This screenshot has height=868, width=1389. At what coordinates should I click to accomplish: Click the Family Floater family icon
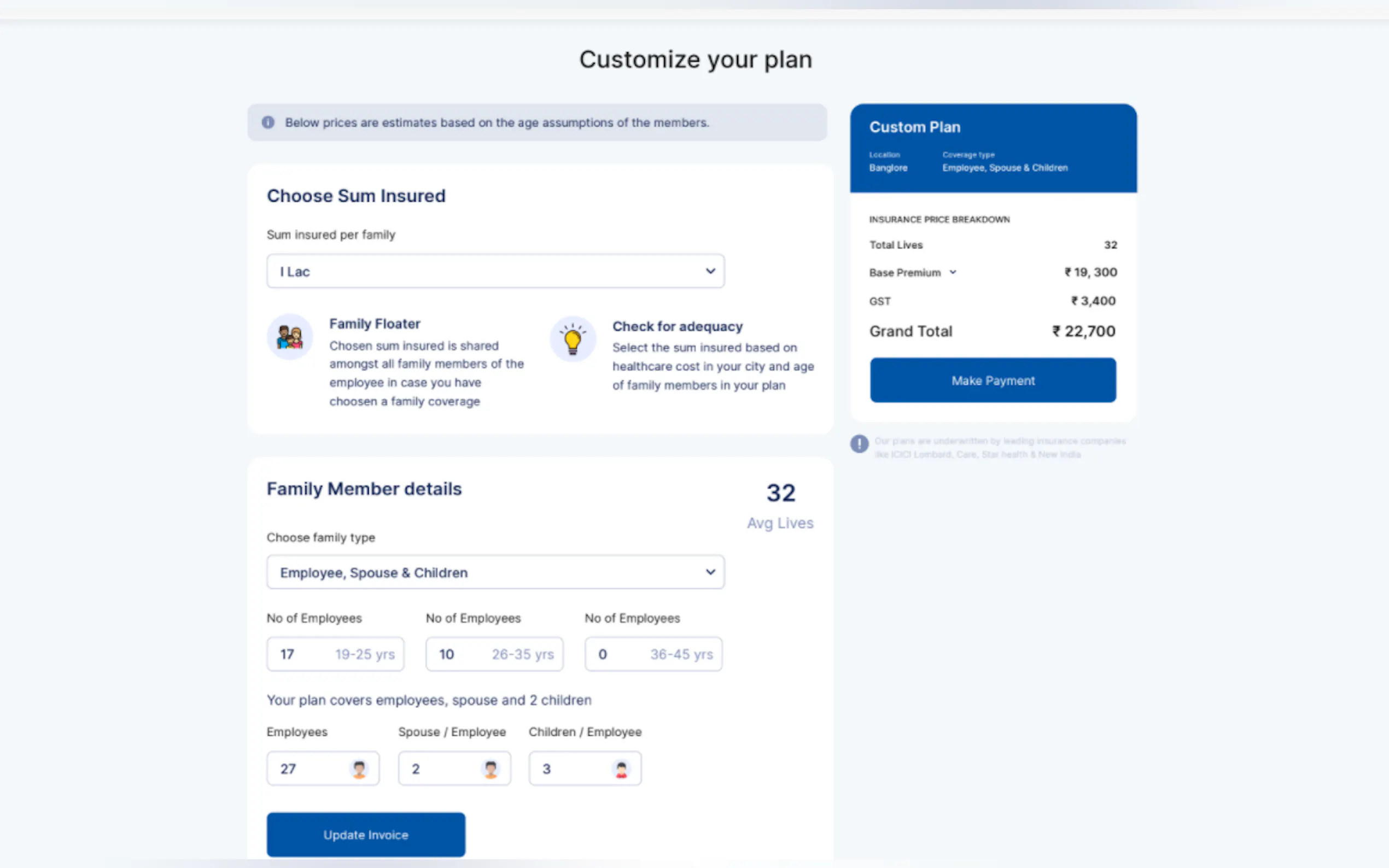click(x=290, y=337)
